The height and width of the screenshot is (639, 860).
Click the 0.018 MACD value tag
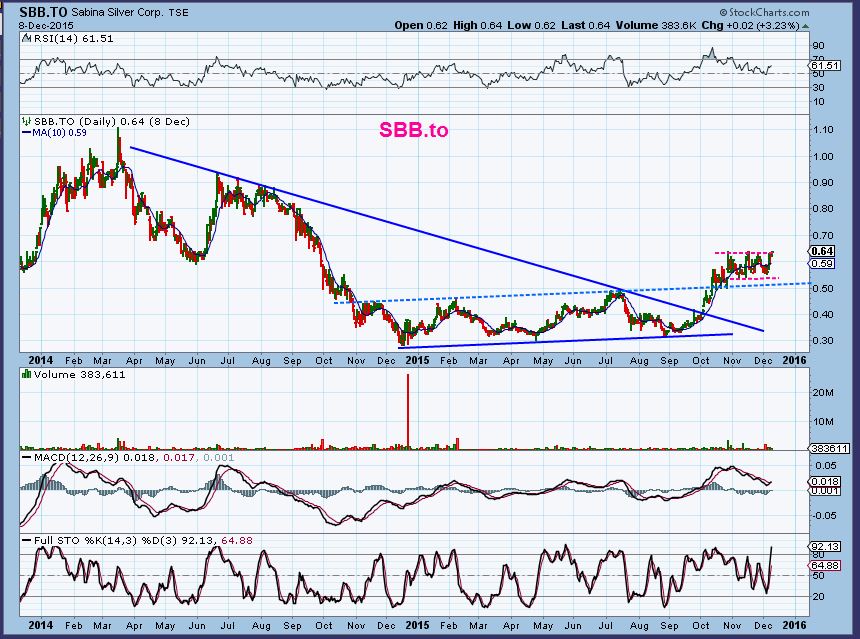[x=824, y=482]
